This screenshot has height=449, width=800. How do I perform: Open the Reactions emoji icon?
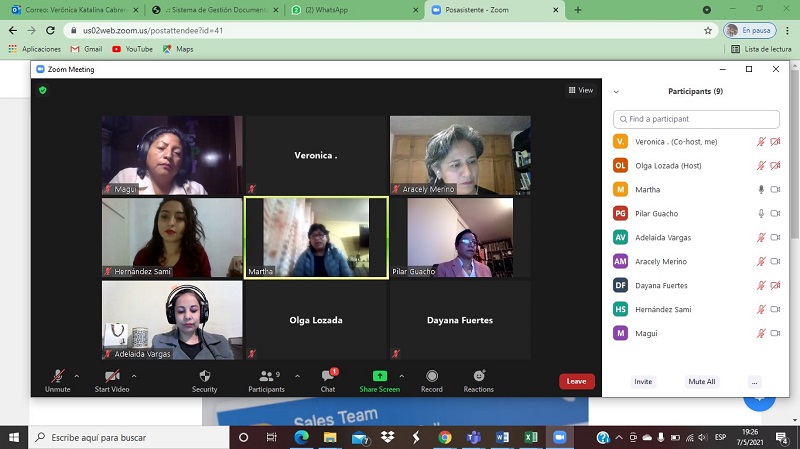click(478, 377)
